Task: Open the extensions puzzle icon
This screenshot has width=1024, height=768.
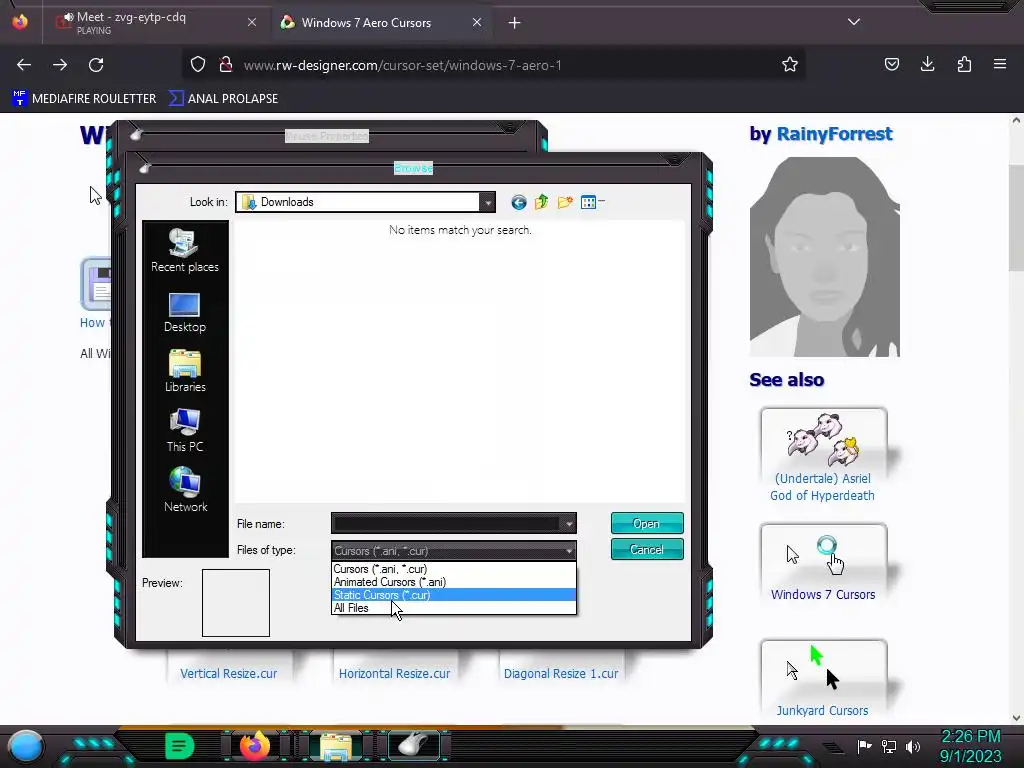Action: [x=964, y=64]
